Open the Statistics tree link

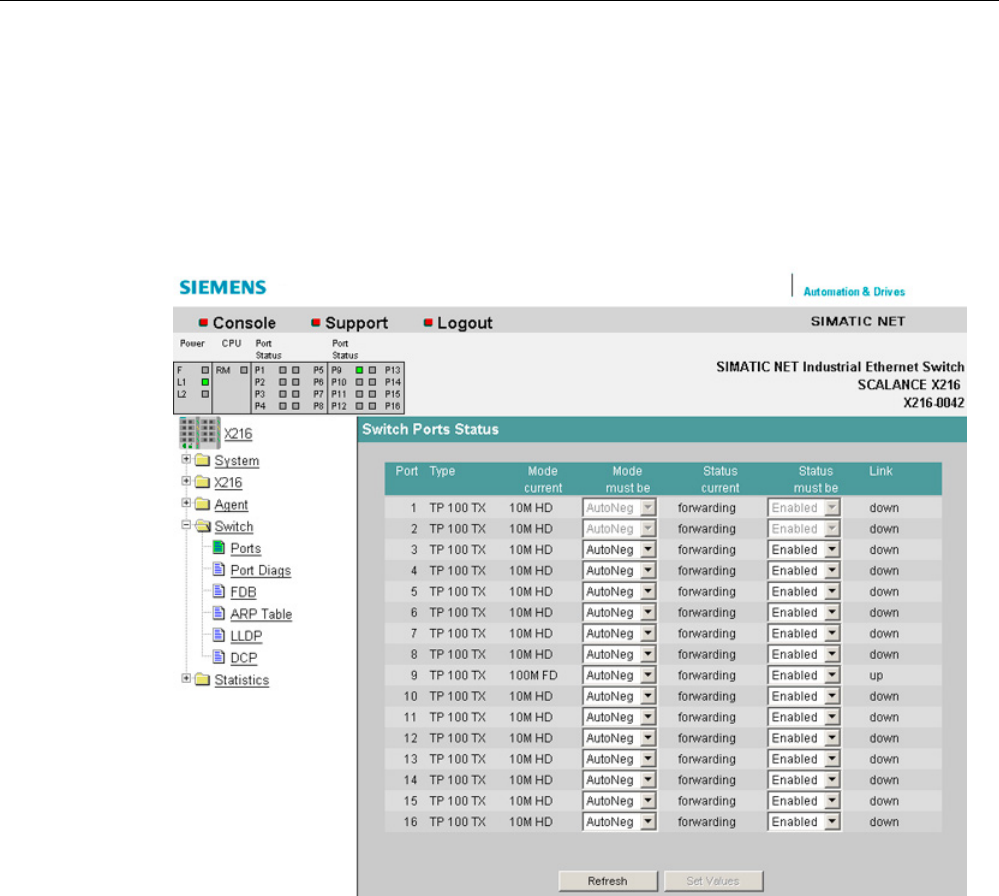241,680
